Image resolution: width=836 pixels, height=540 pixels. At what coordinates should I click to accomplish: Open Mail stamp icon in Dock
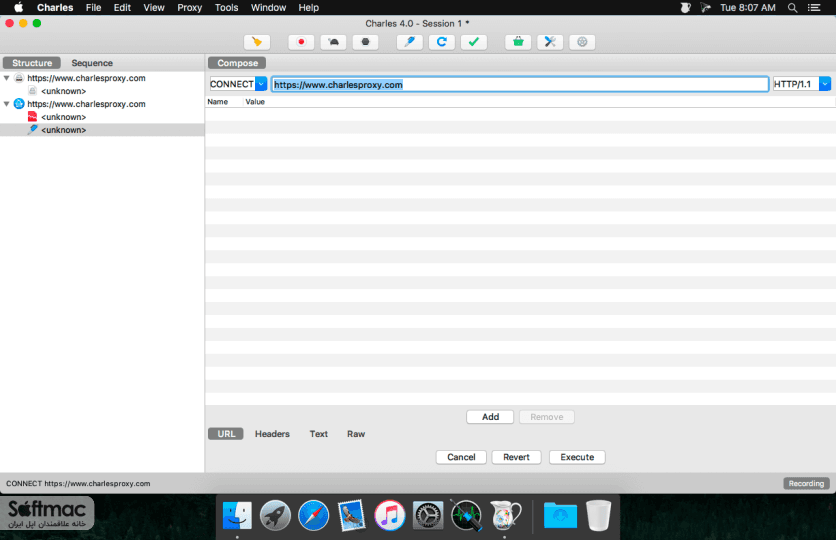click(x=352, y=515)
